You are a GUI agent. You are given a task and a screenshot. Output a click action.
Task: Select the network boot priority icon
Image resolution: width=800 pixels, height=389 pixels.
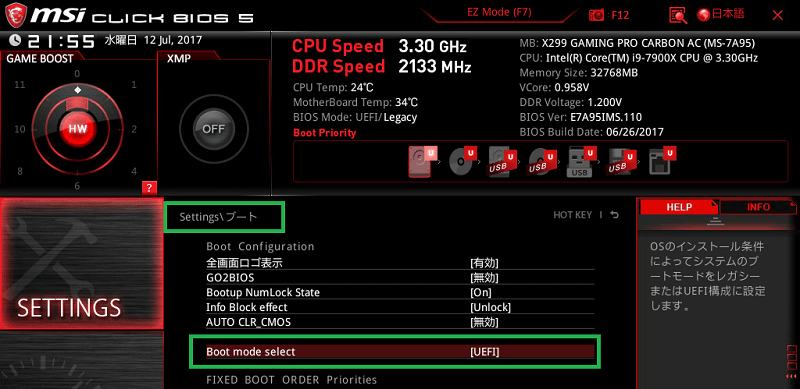(662, 161)
